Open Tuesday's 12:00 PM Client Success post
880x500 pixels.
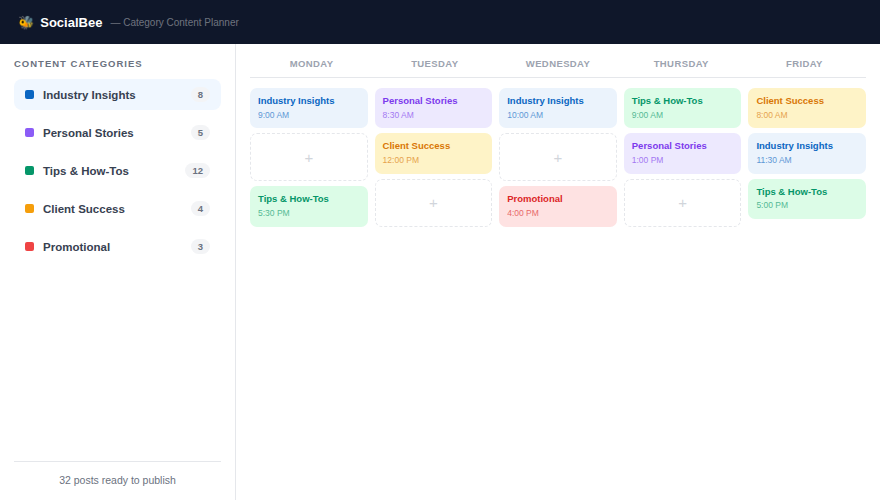[x=433, y=152]
